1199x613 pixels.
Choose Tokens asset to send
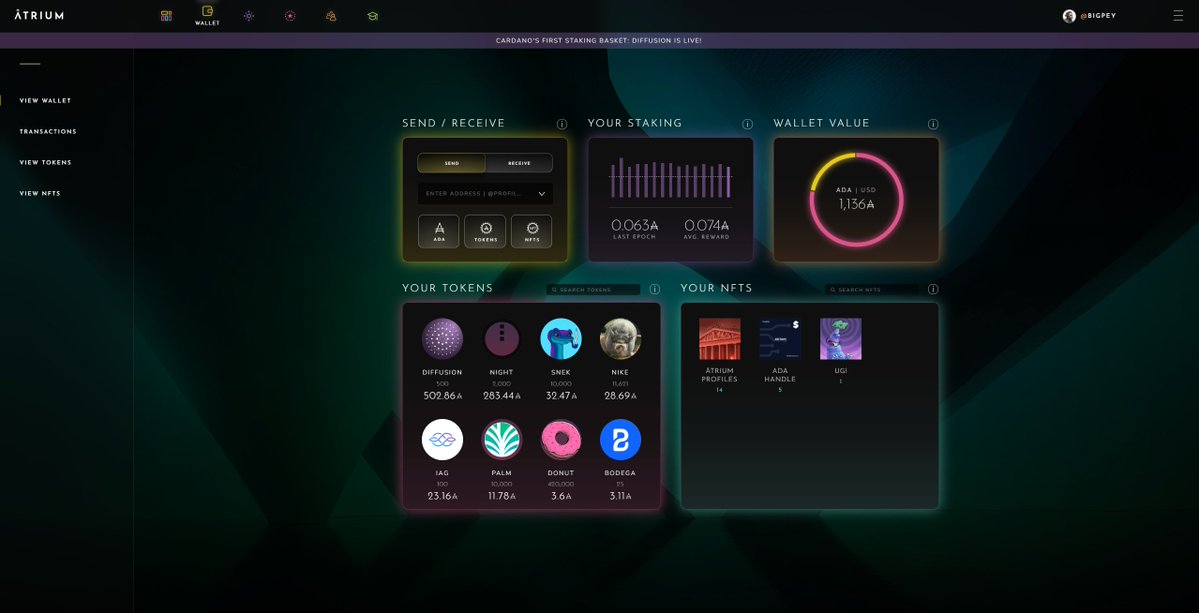coord(485,232)
